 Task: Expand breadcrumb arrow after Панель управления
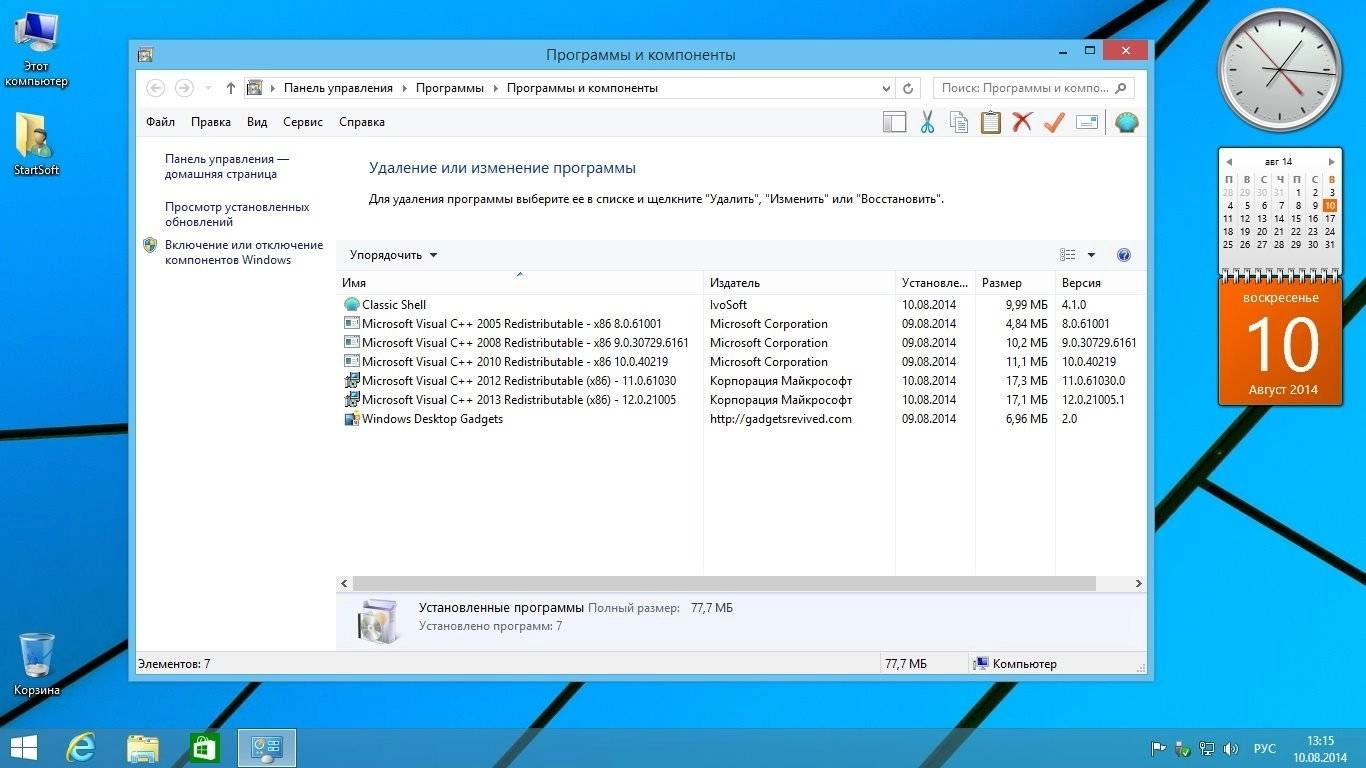click(x=405, y=88)
